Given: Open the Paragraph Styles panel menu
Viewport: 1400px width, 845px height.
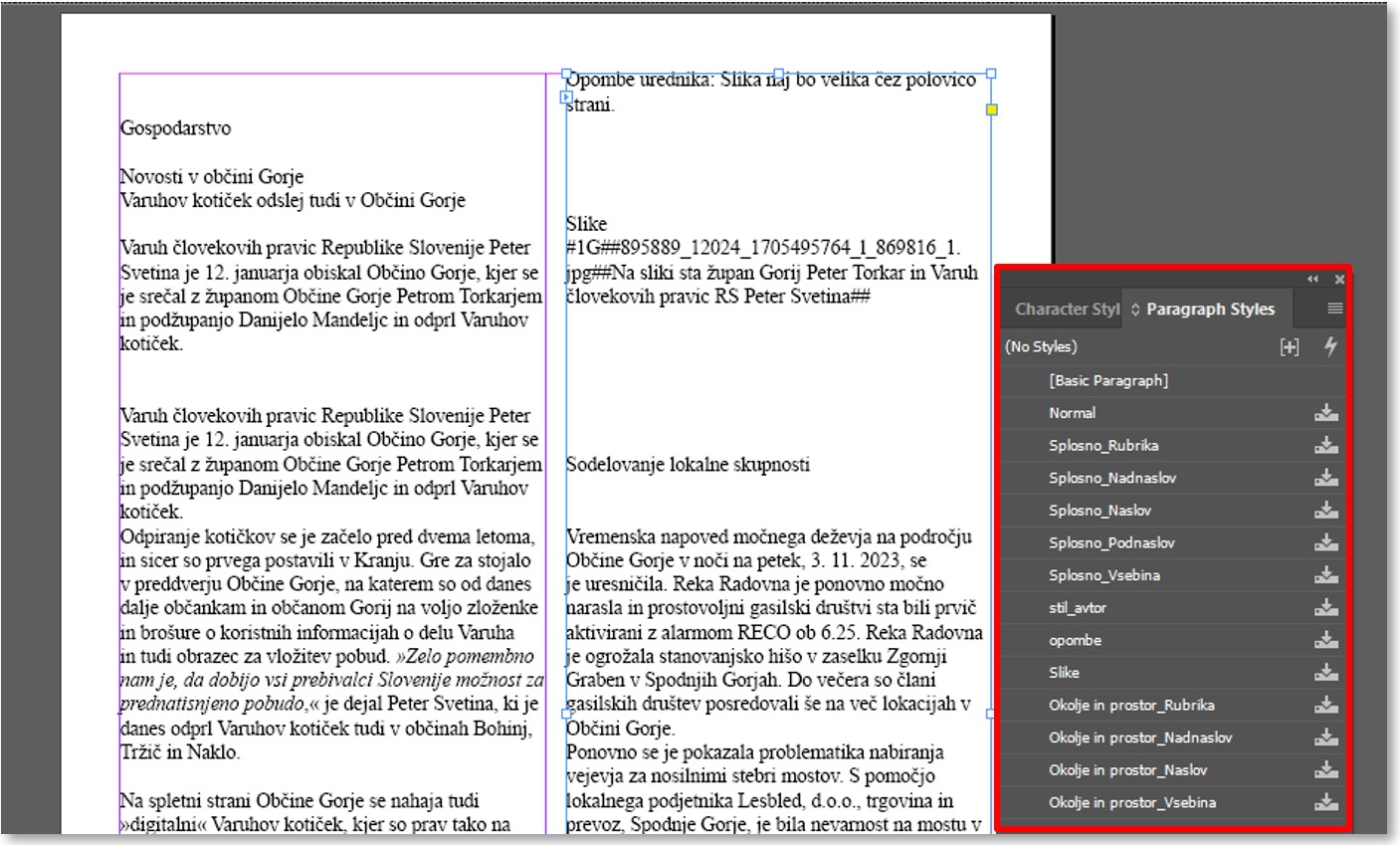Looking at the screenshot, I should [x=1334, y=310].
